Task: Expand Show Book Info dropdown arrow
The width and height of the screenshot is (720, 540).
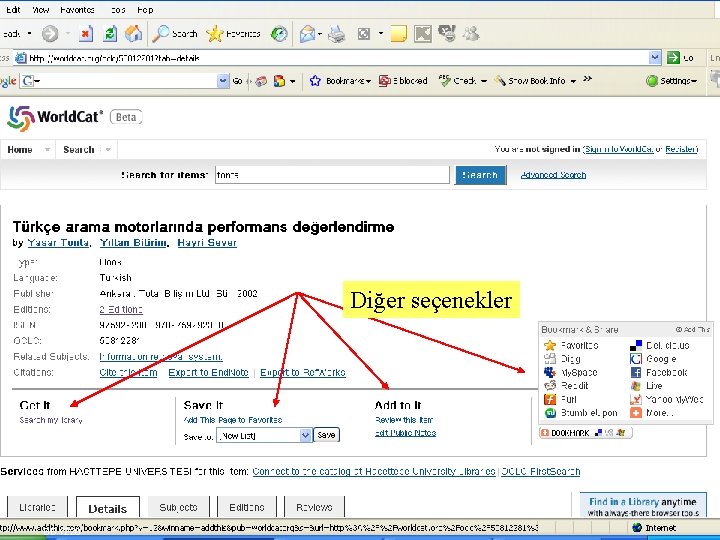Action: pyautogui.click(x=573, y=81)
